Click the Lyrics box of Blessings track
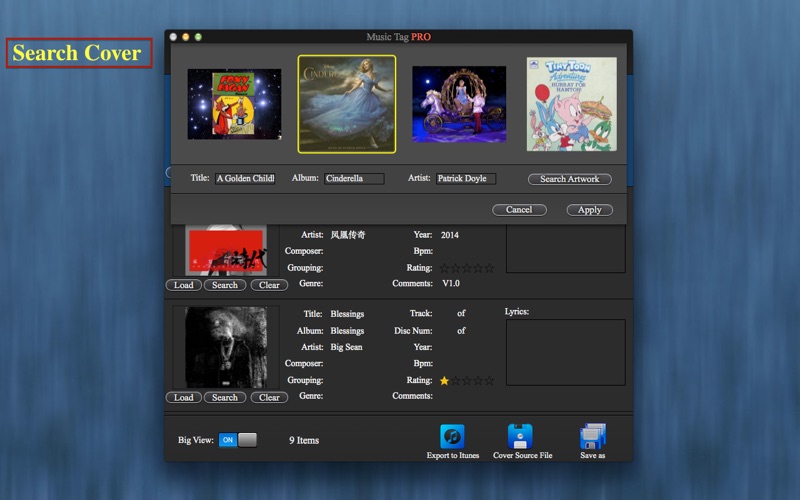Viewport: 800px width, 500px height. (x=565, y=352)
